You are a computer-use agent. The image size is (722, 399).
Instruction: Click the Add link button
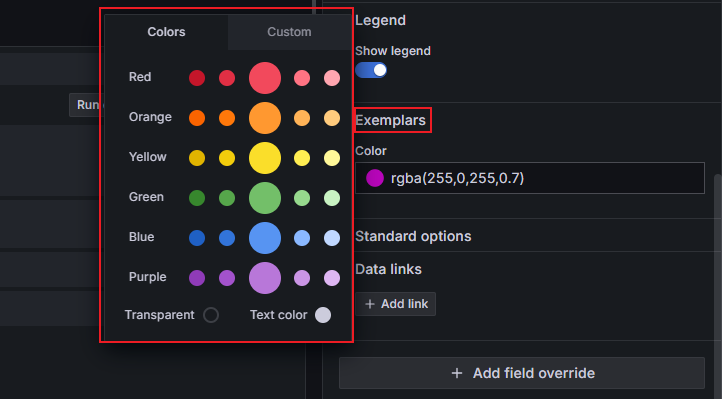[x=396, y=304]
